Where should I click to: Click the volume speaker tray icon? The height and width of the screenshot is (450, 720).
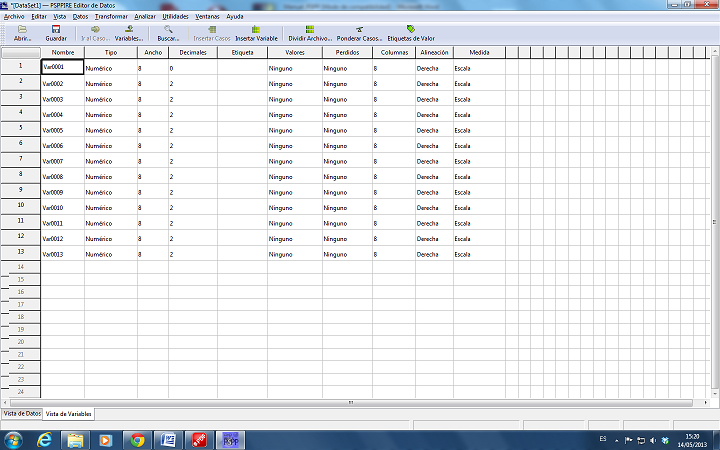[x=653, y=440]
